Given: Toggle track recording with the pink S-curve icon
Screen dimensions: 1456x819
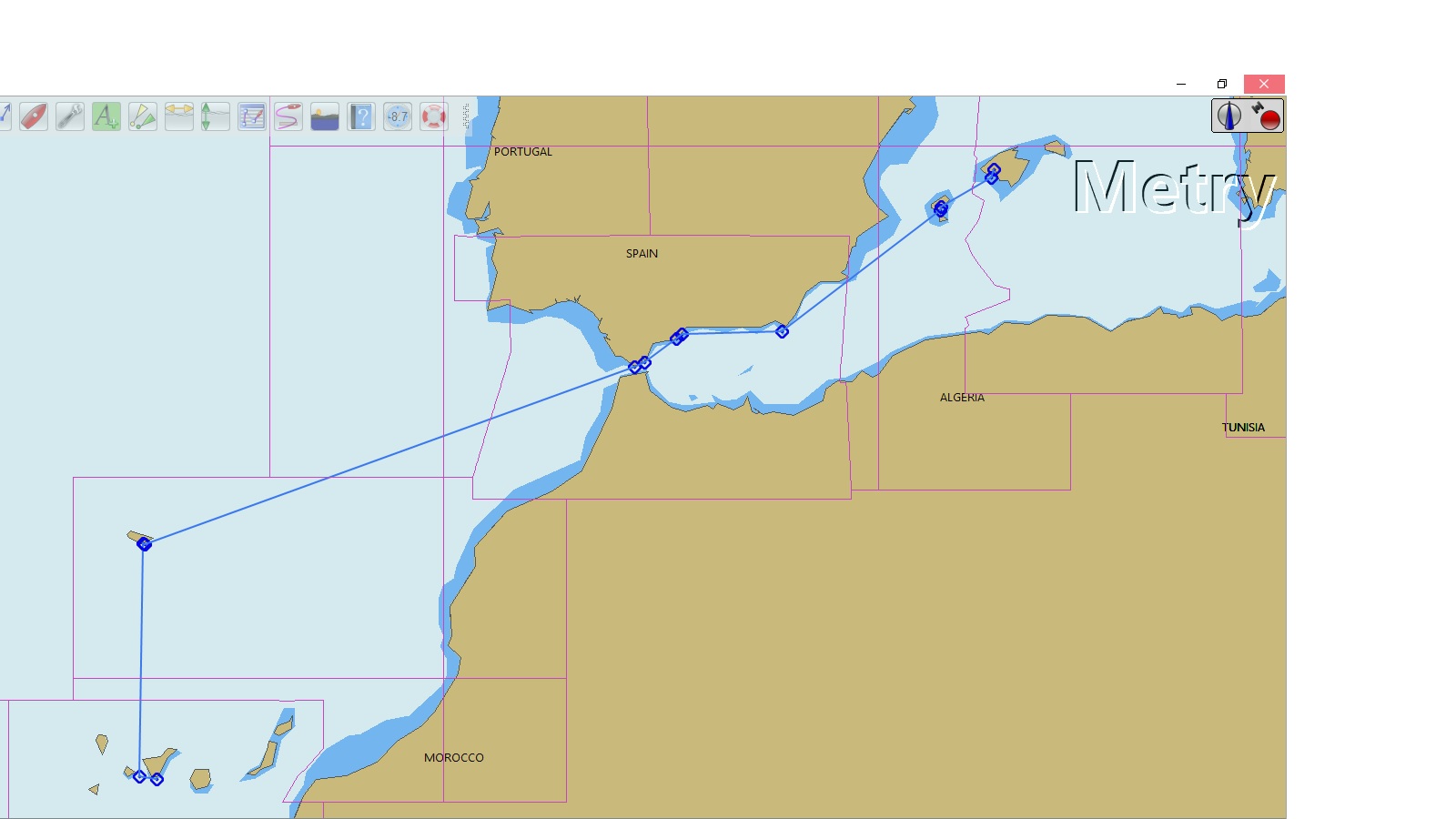Looking at the screenshot, I should pyautogui.click(x=288, y=116).
